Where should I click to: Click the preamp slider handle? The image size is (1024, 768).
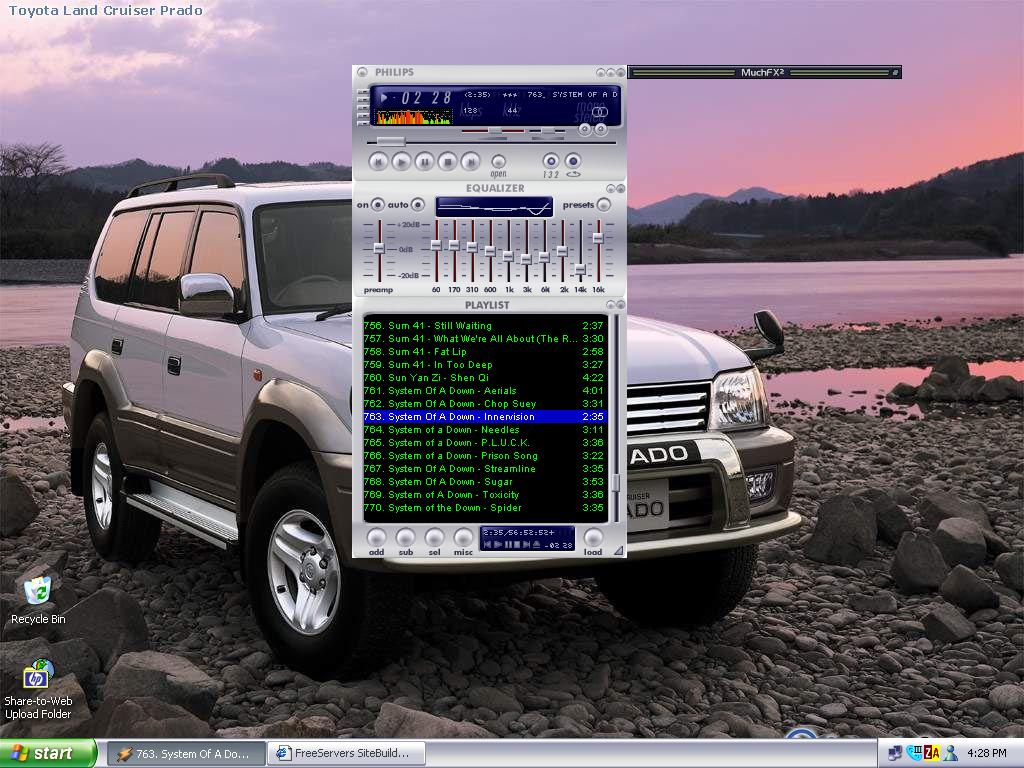(379, 248)
